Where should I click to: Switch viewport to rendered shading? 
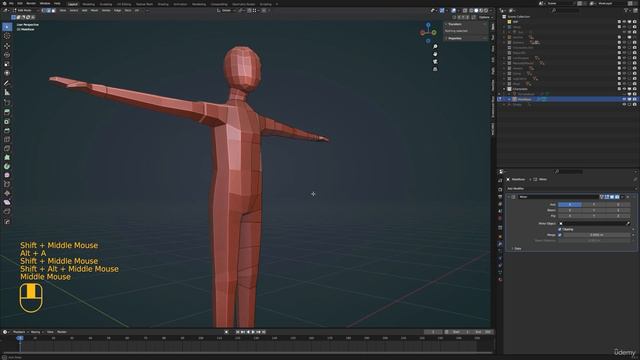tap(486, 11)
